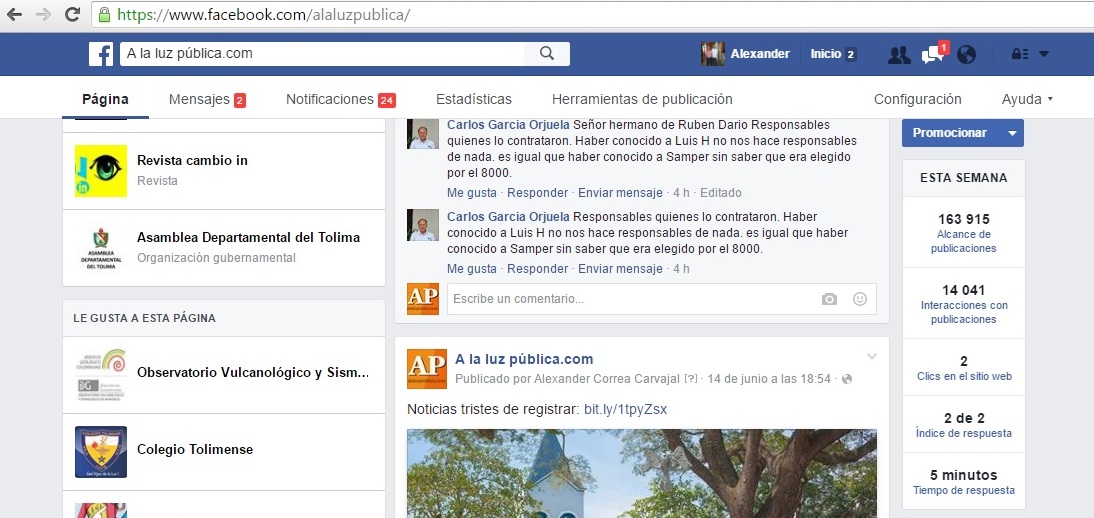The width and height of the screenshot is (1094, 518).
Task: Click Responder on the second Carlos comment
Action: (x=537, y=269)
